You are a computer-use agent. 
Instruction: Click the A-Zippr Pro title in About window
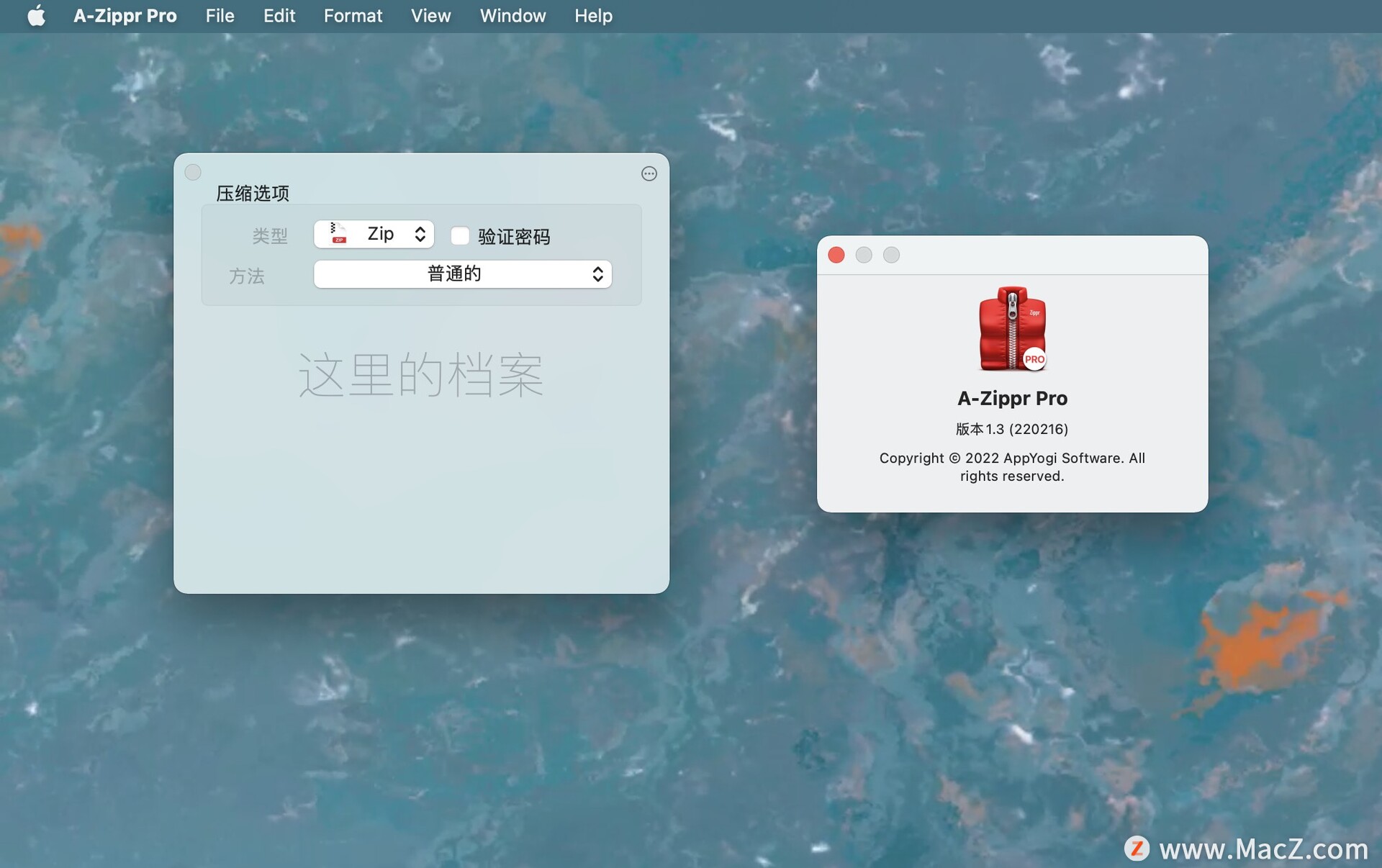(1012, 398)
